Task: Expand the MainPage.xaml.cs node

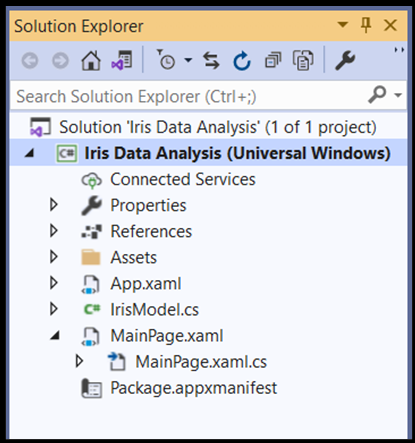Action: pyautogui.click(x=79, y=361)
